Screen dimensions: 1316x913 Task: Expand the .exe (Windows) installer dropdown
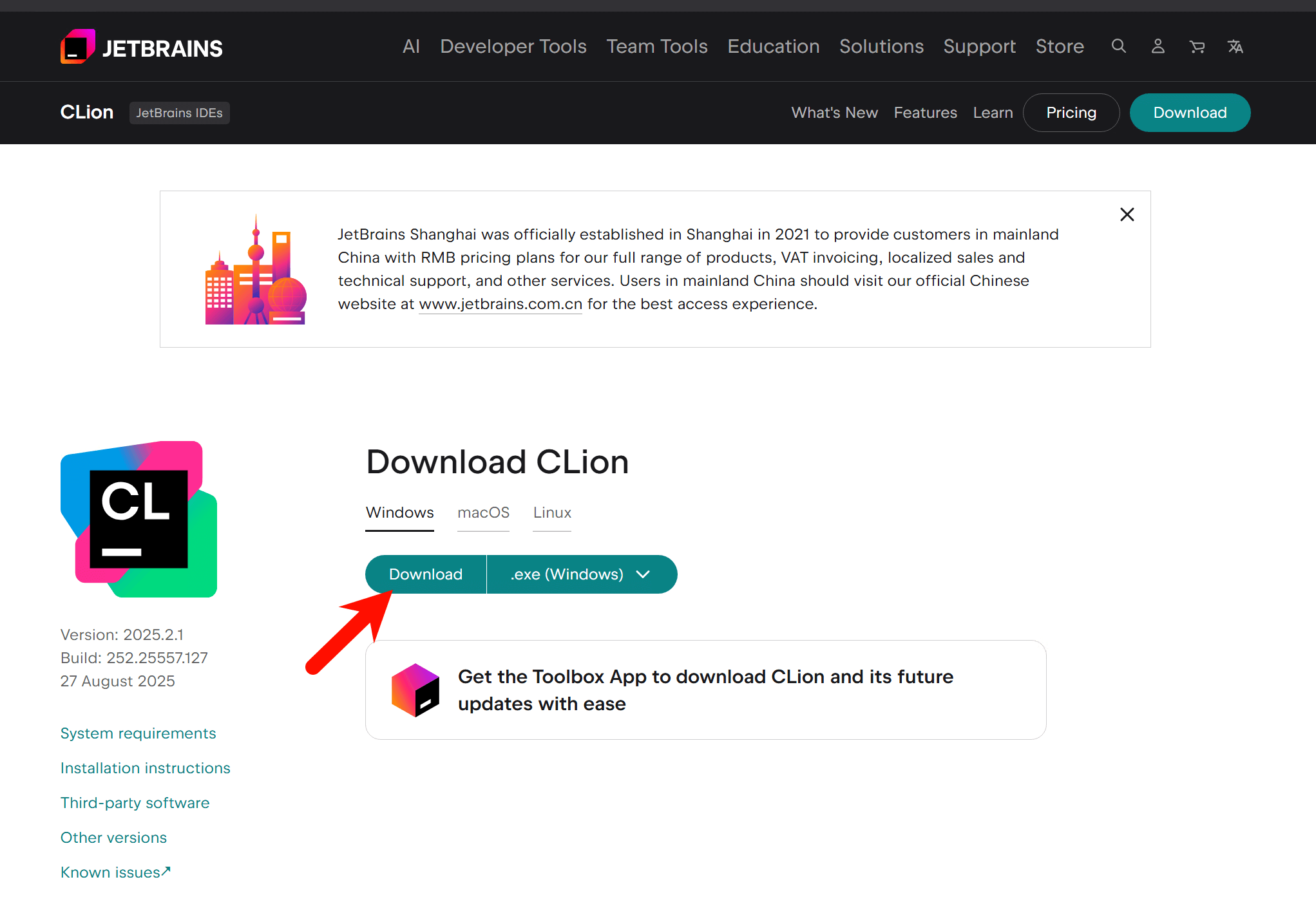[x=582, y=574]
